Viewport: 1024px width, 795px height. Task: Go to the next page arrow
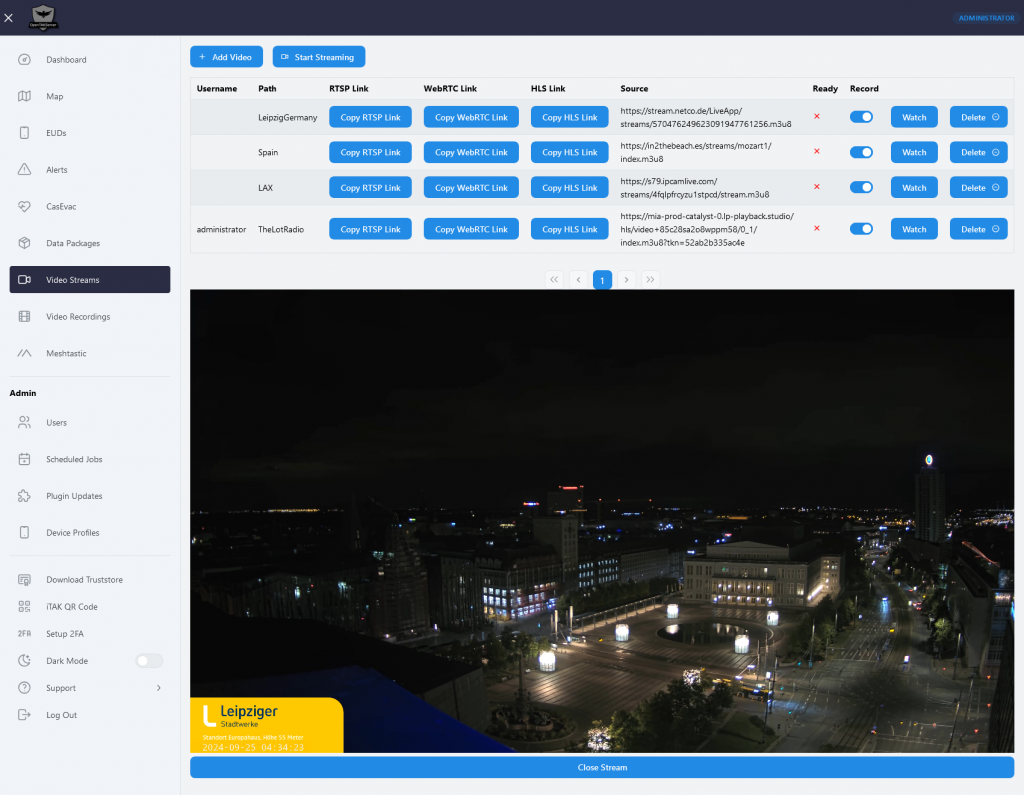(626, 280)
